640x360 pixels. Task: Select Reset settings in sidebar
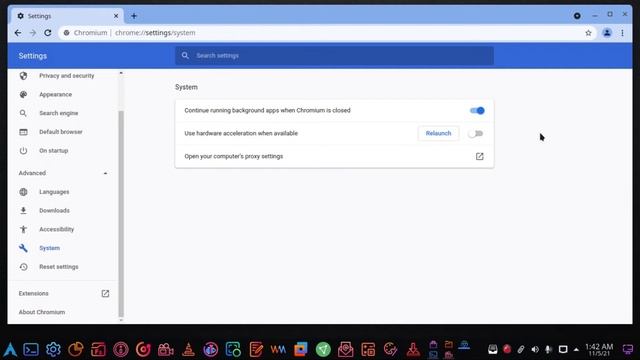coord(59,267)
